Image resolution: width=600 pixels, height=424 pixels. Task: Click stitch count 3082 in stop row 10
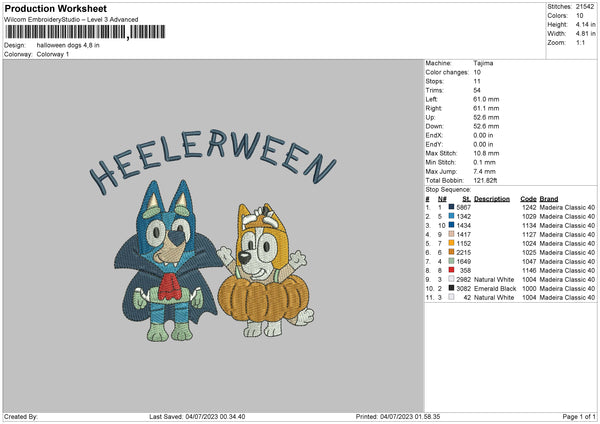[463, 289]
